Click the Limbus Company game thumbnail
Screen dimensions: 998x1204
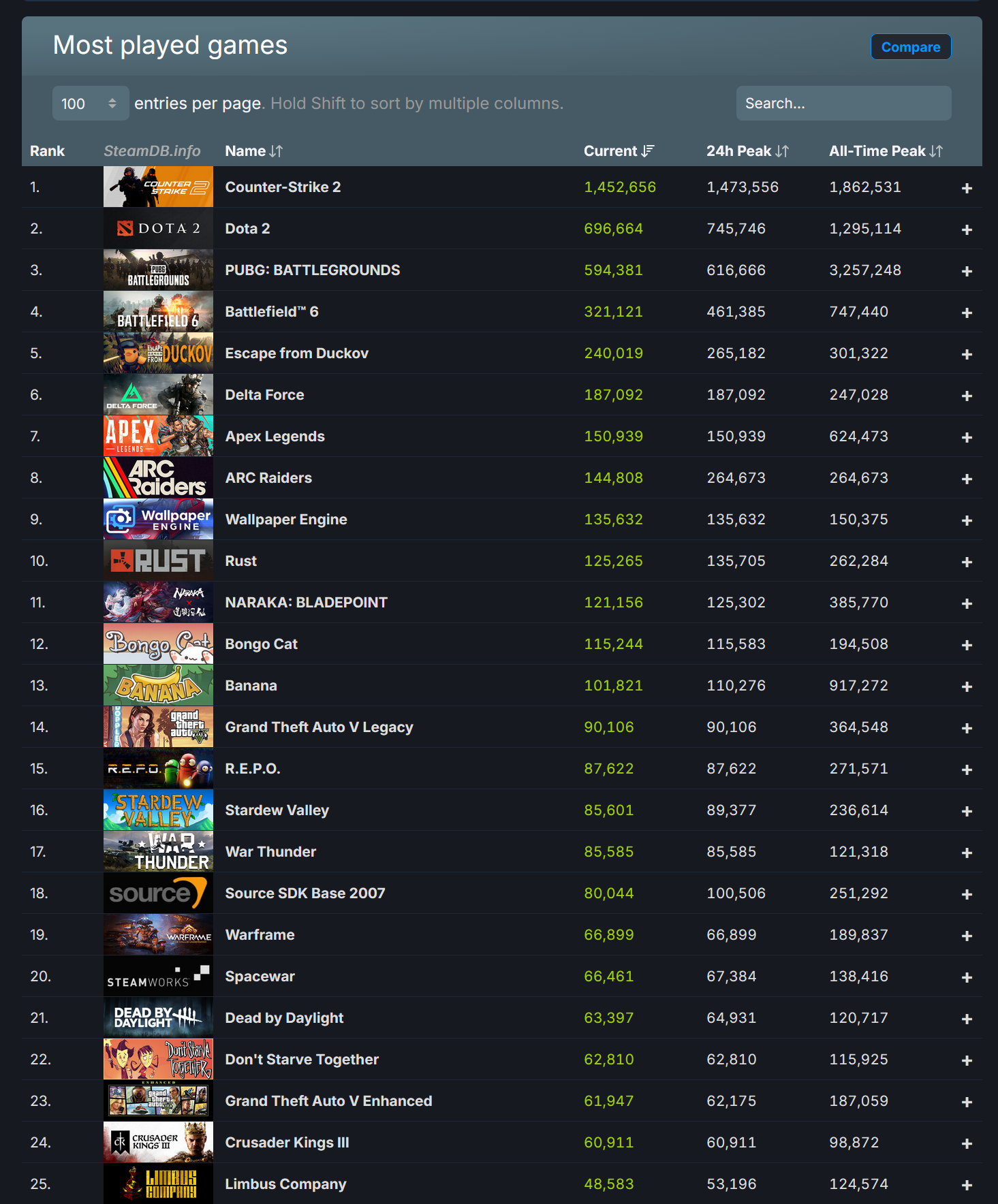pos(158,1184)
